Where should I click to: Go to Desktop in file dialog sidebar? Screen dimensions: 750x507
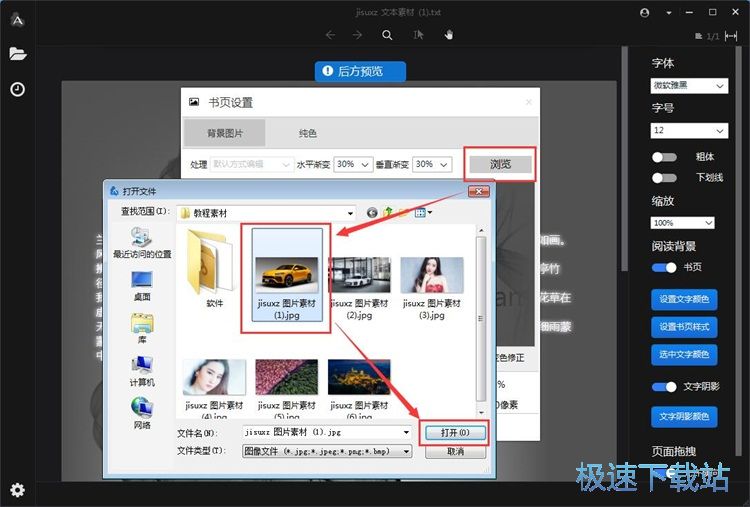[x=142, y=285]
